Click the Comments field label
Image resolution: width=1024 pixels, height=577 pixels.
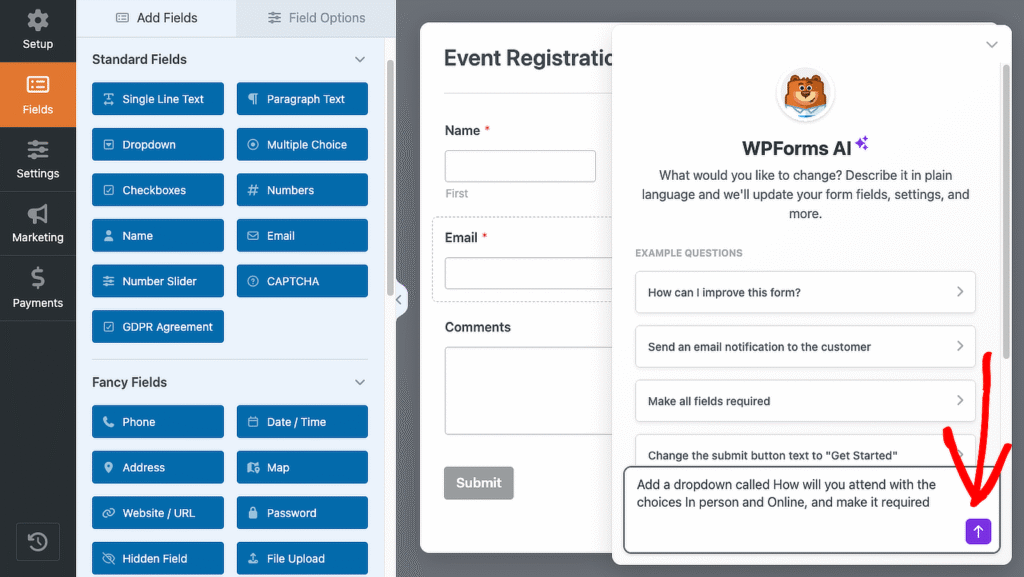tap(478, 327)
